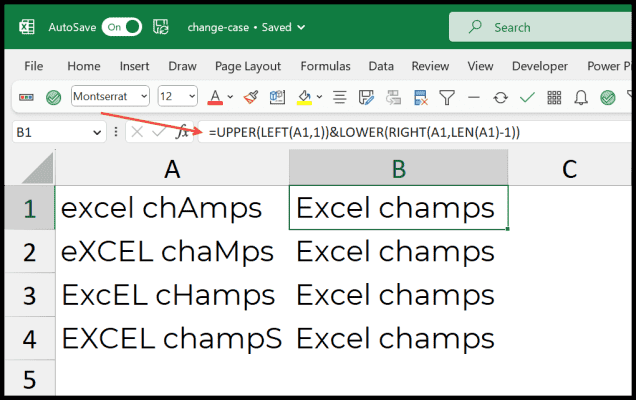The image size is (636, 400).
Task: Click the Insert Function fx icon
Action: coord(182,132)
